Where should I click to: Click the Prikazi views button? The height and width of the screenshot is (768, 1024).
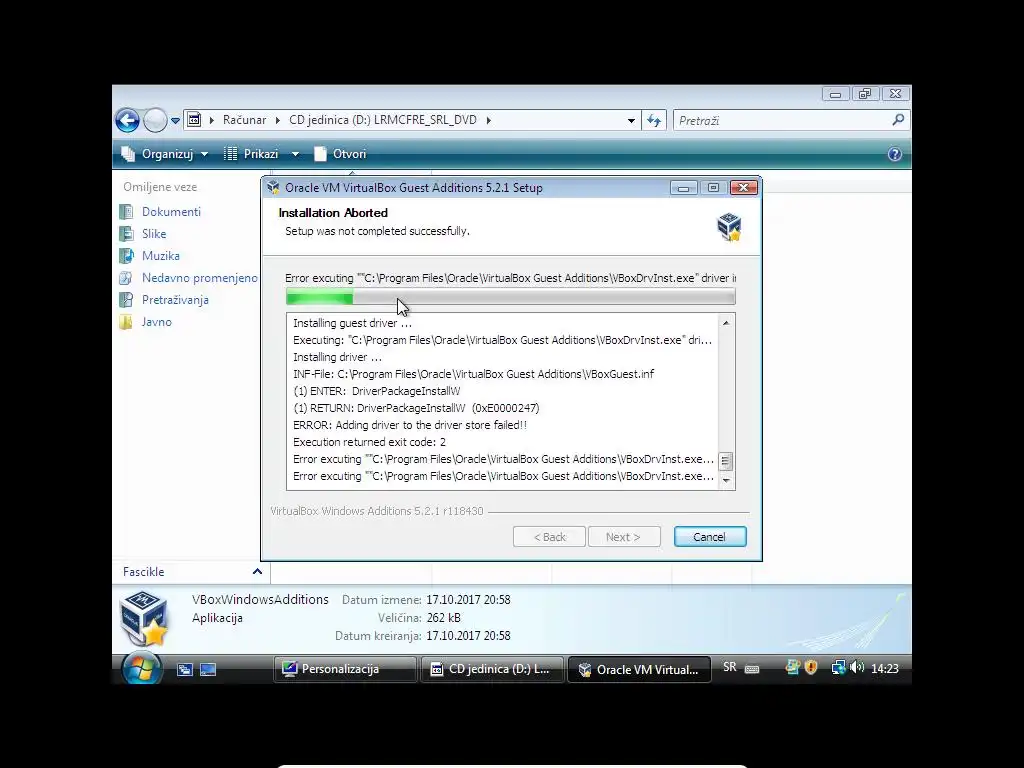pos(251,154)
